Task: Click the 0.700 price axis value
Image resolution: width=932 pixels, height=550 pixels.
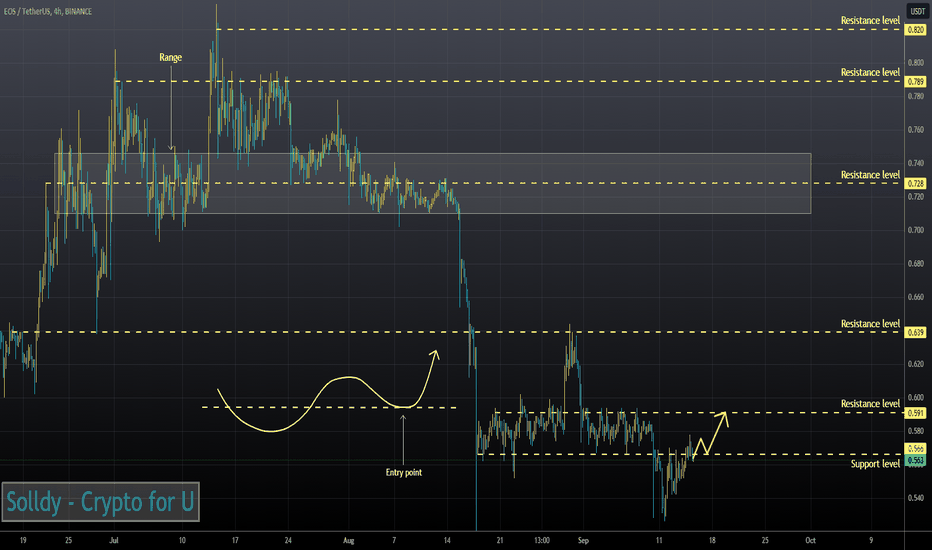Action: (x=916, y=230)
